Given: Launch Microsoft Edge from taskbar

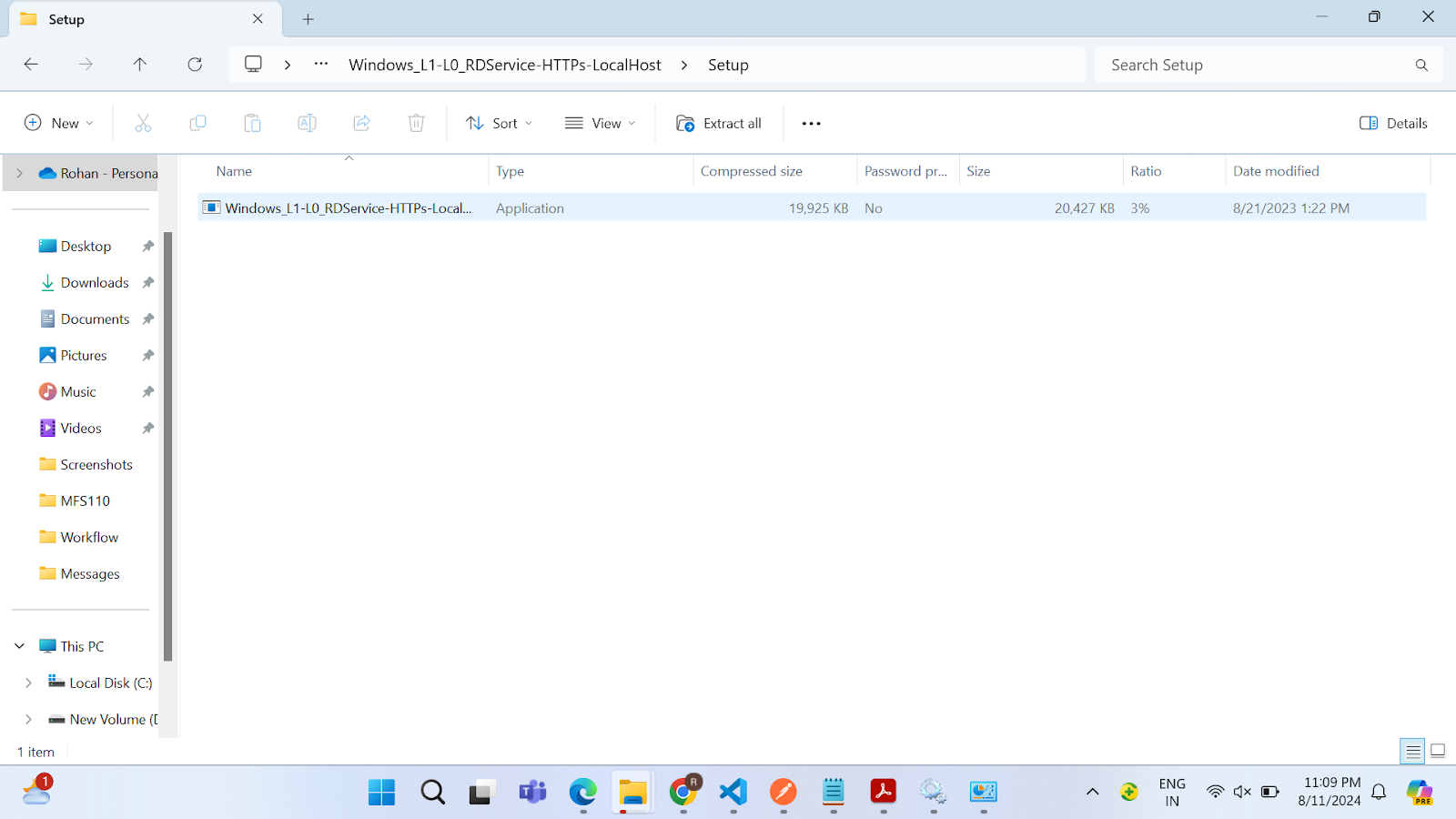Looking at the screenshot, I should (582, 793).
